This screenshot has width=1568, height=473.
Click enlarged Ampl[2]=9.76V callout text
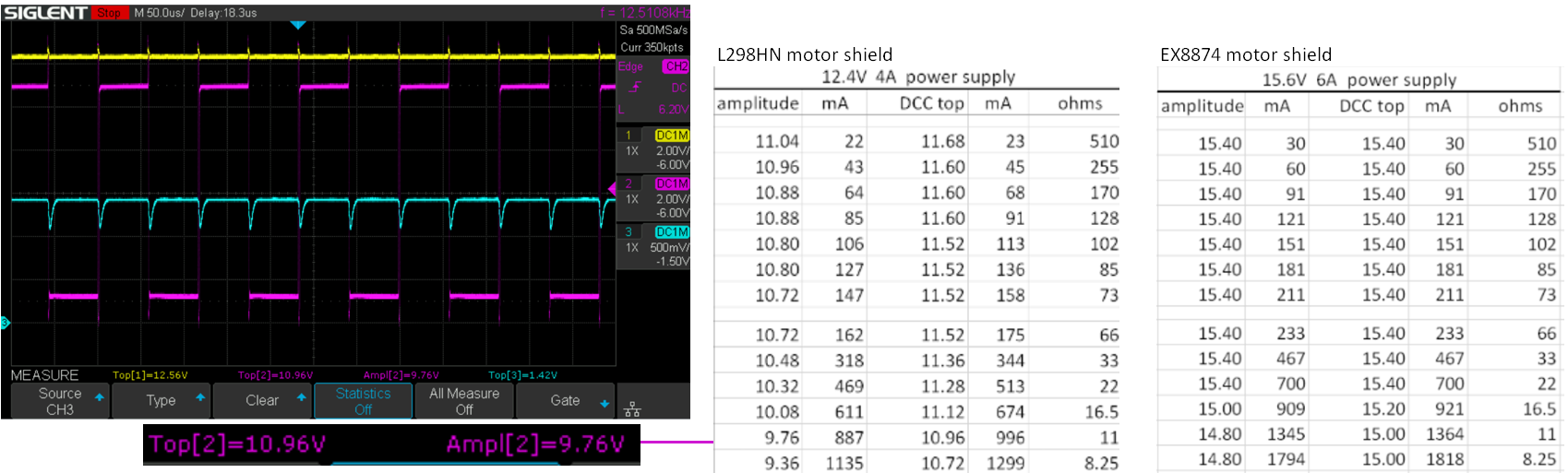(x=535, y=444)
